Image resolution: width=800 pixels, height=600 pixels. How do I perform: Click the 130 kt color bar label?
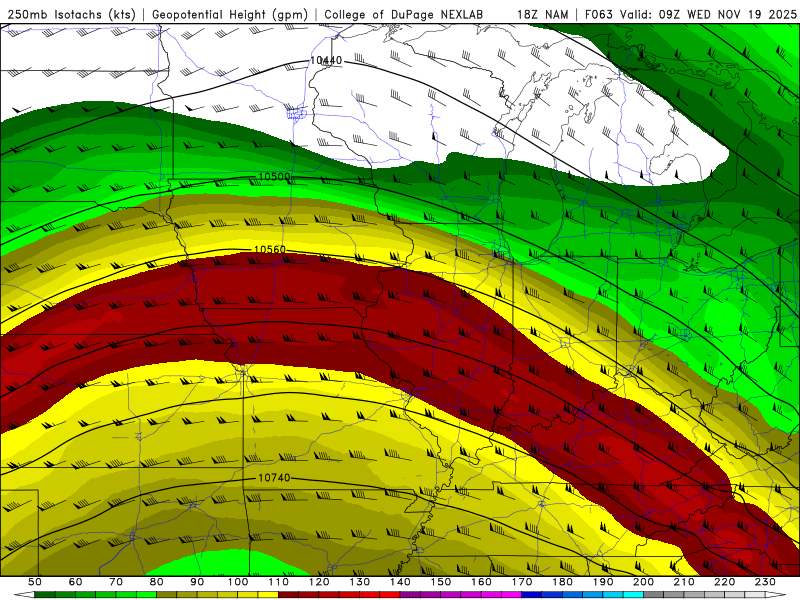(360, 582)
